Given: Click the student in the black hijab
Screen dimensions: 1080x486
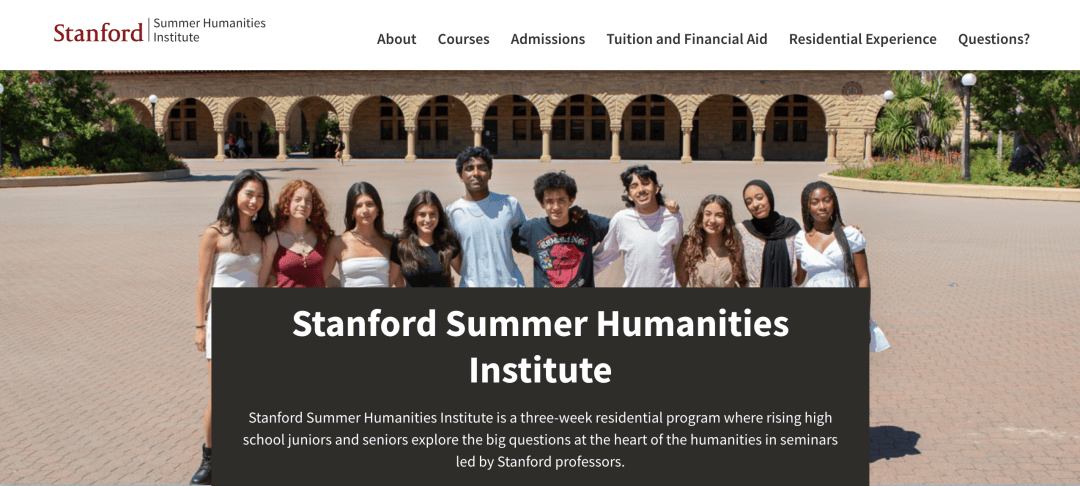Looking at the screenshot, I should click(x=770, y=240).
